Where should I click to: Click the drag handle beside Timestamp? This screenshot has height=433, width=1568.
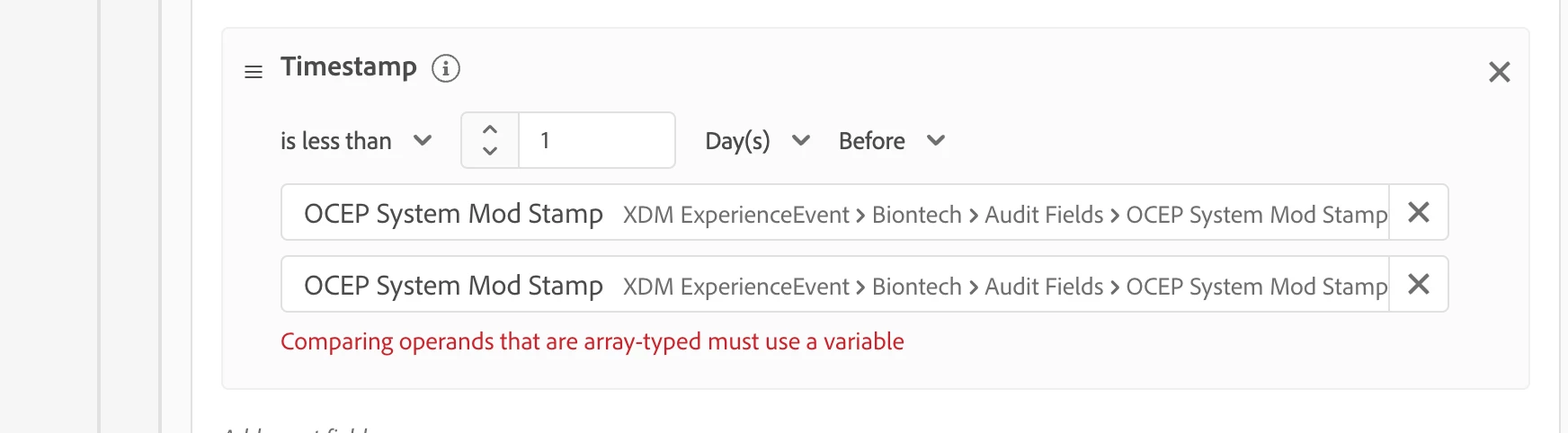[254, 72]
